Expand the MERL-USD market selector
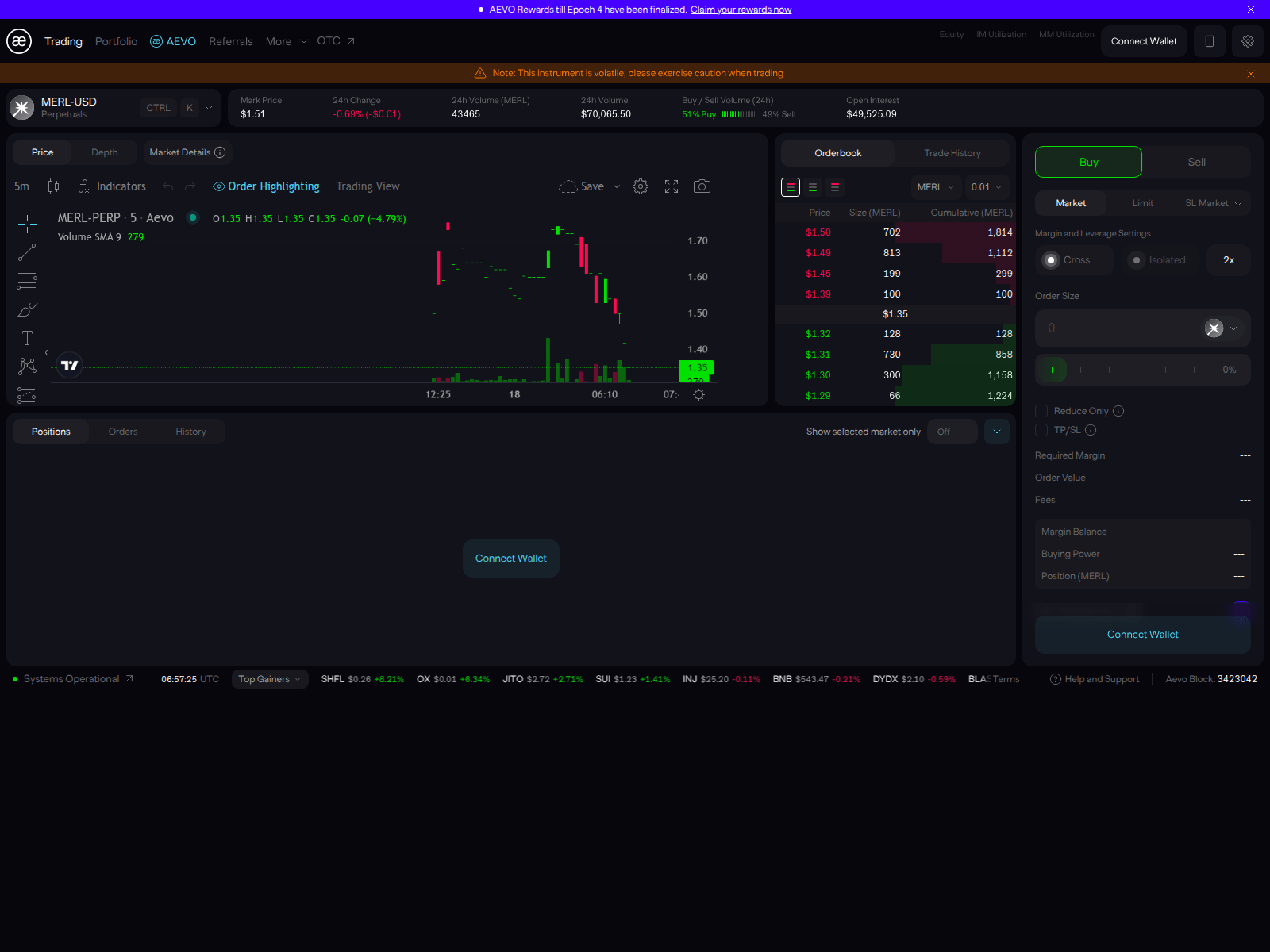The image size is (1270, 952). (209, 108)
